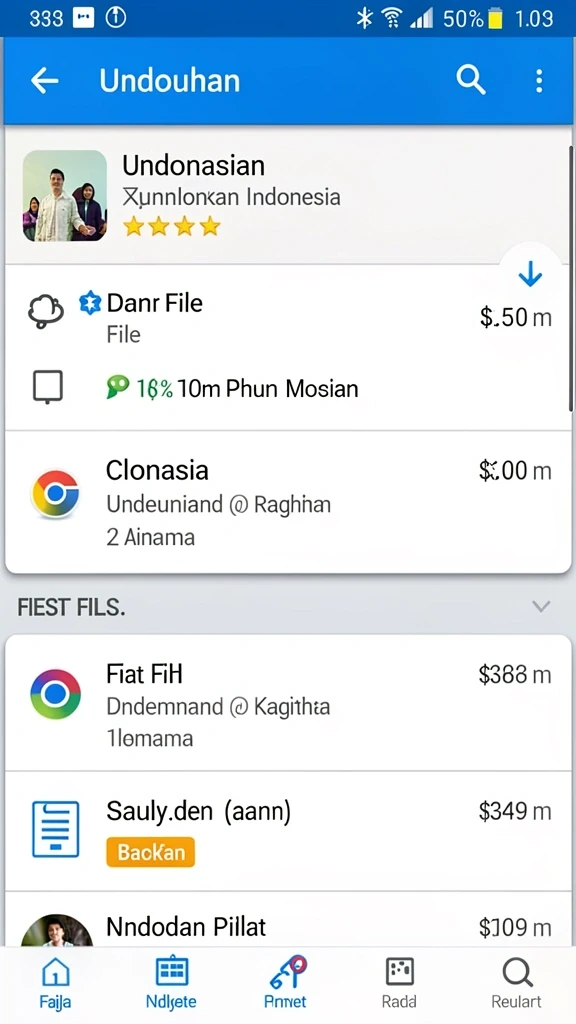Click the cloud icon beside Danr File
Viewport: 576px width, 1024px height.
[x=46, y=312]
